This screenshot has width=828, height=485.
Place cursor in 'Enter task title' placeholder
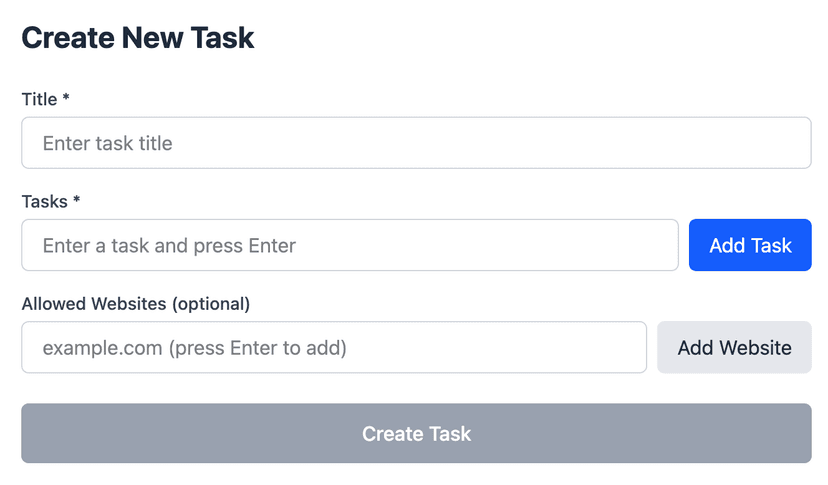coord(108,143)
